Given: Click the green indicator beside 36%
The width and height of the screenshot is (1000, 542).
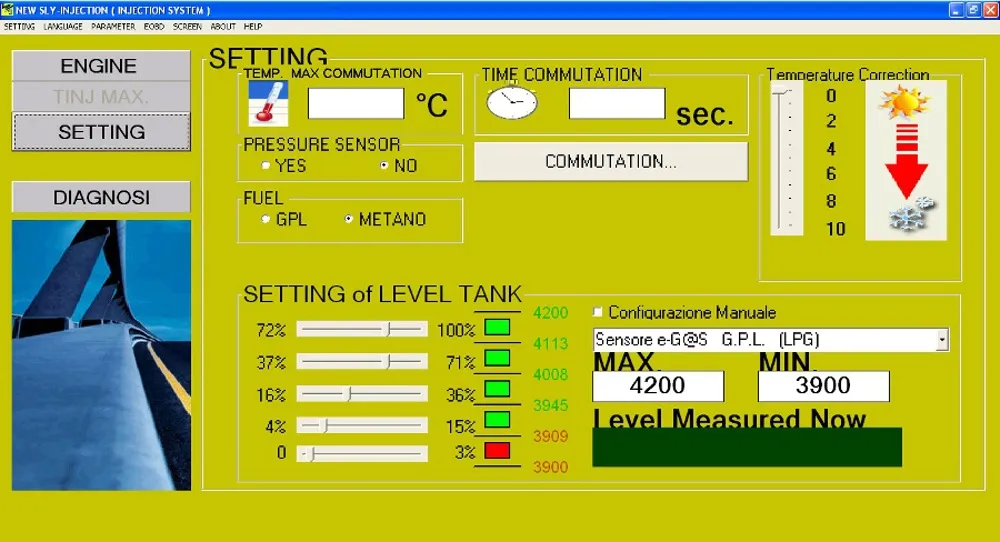Looking at the screenshot, I should coord(497,389).
